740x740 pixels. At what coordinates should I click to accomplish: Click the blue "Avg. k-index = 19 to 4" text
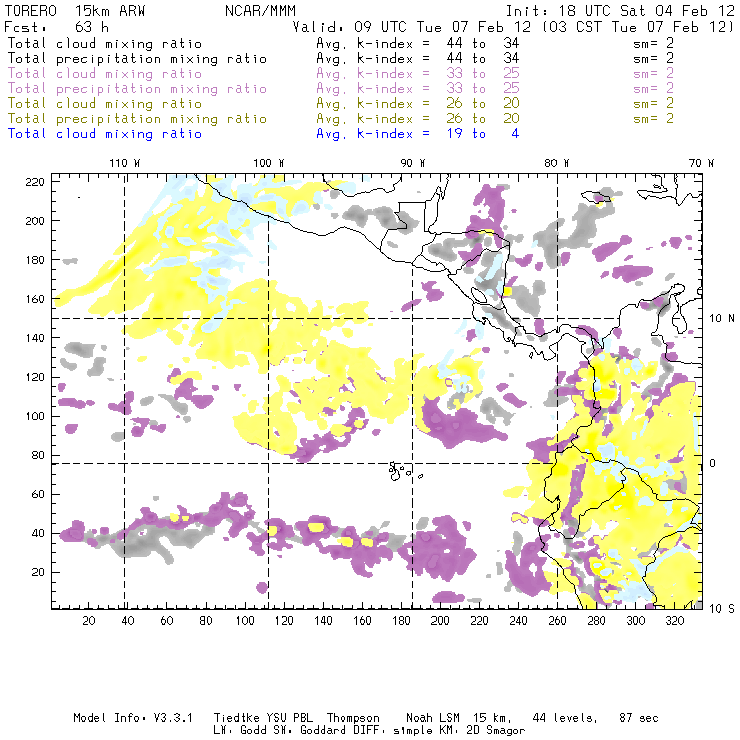tap(418, 134)
